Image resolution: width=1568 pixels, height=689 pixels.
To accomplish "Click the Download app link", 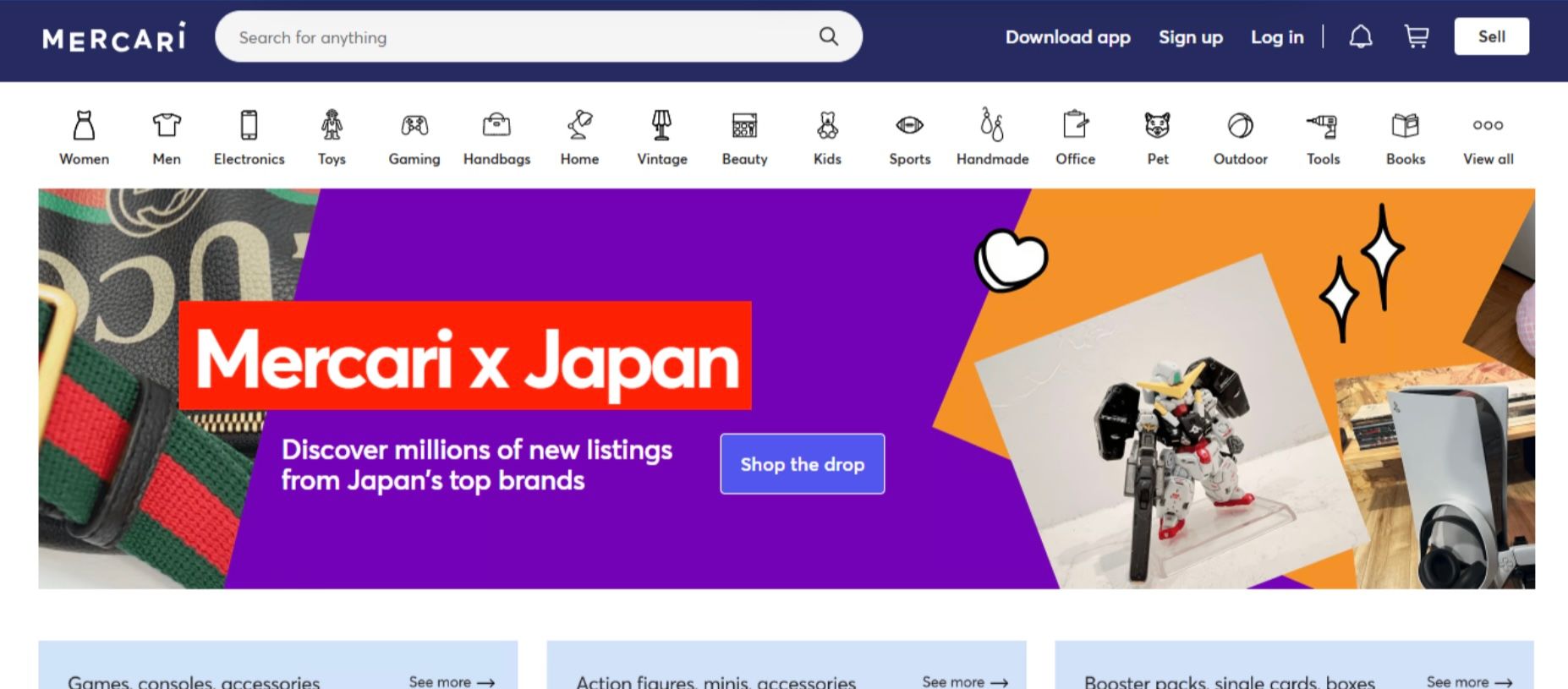I will 1067,37.
